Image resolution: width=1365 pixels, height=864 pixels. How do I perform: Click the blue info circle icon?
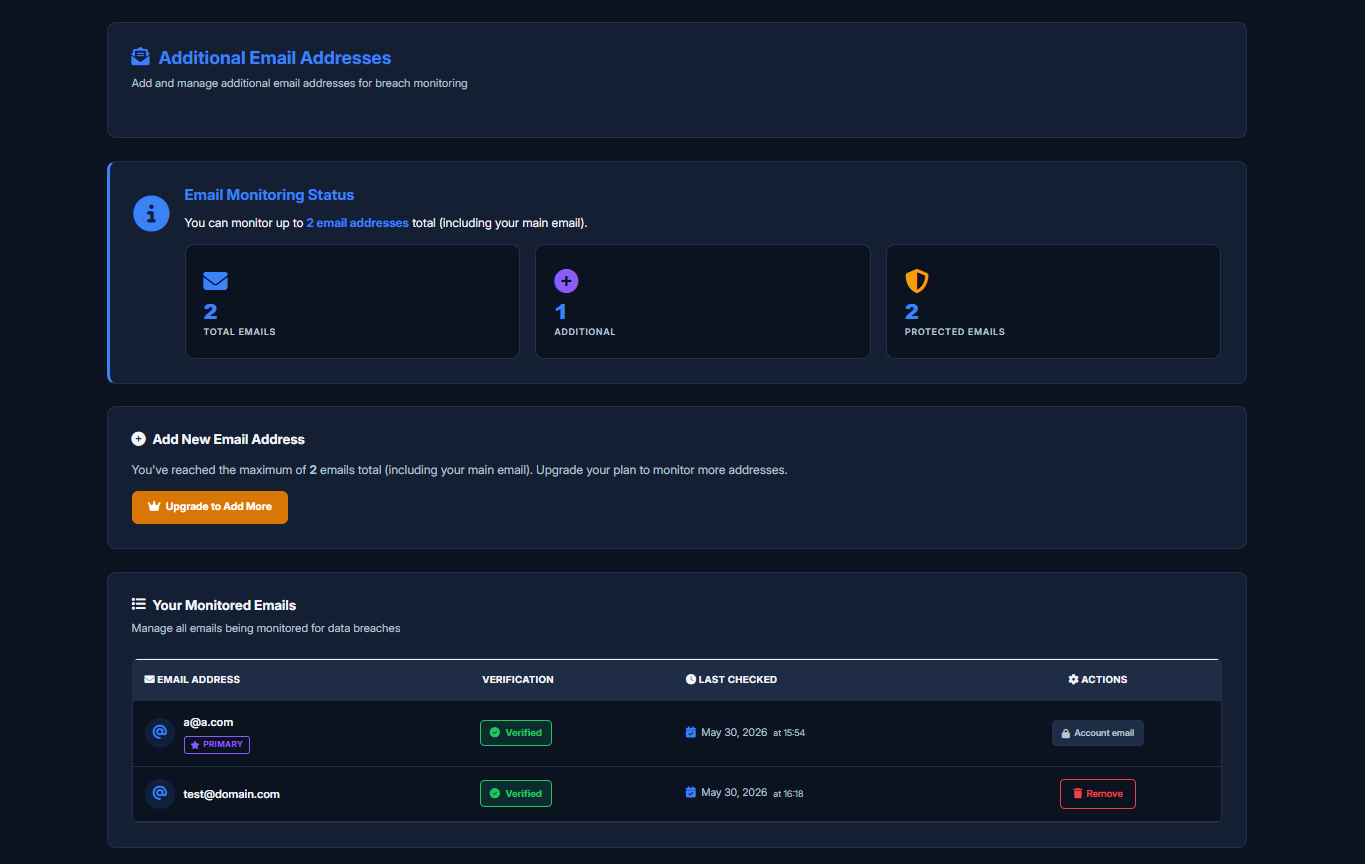click(151, 213)
